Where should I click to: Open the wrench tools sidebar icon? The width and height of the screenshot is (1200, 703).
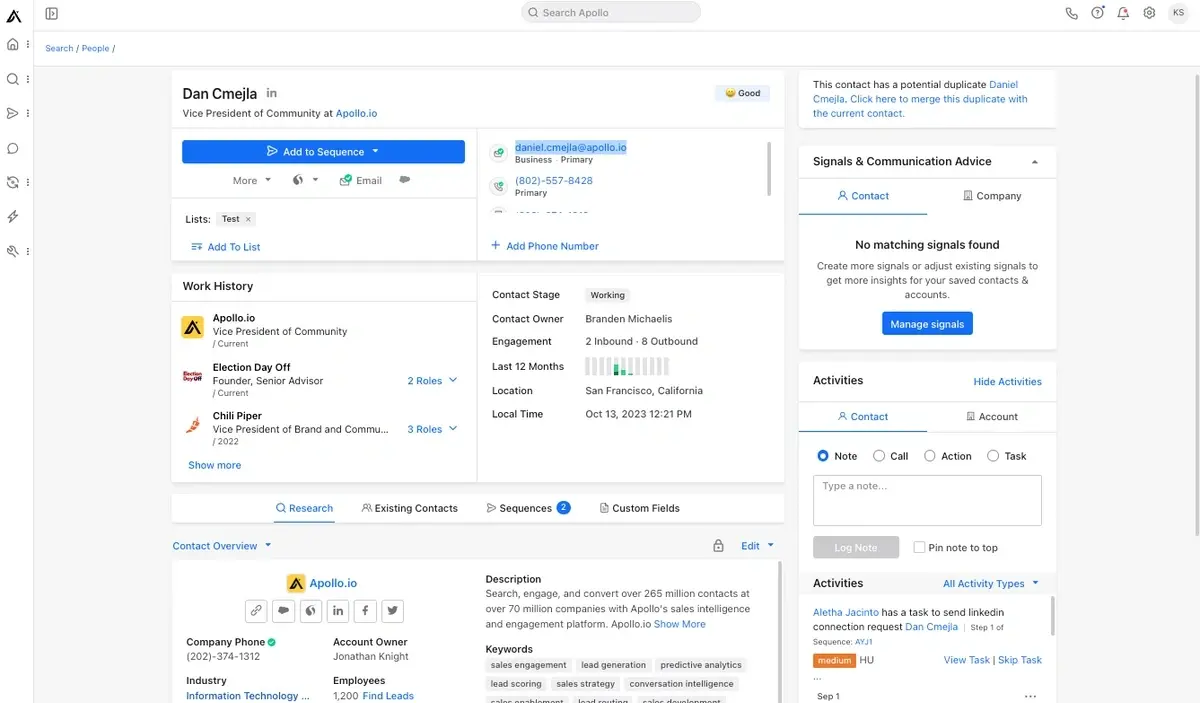pos(13,251)
